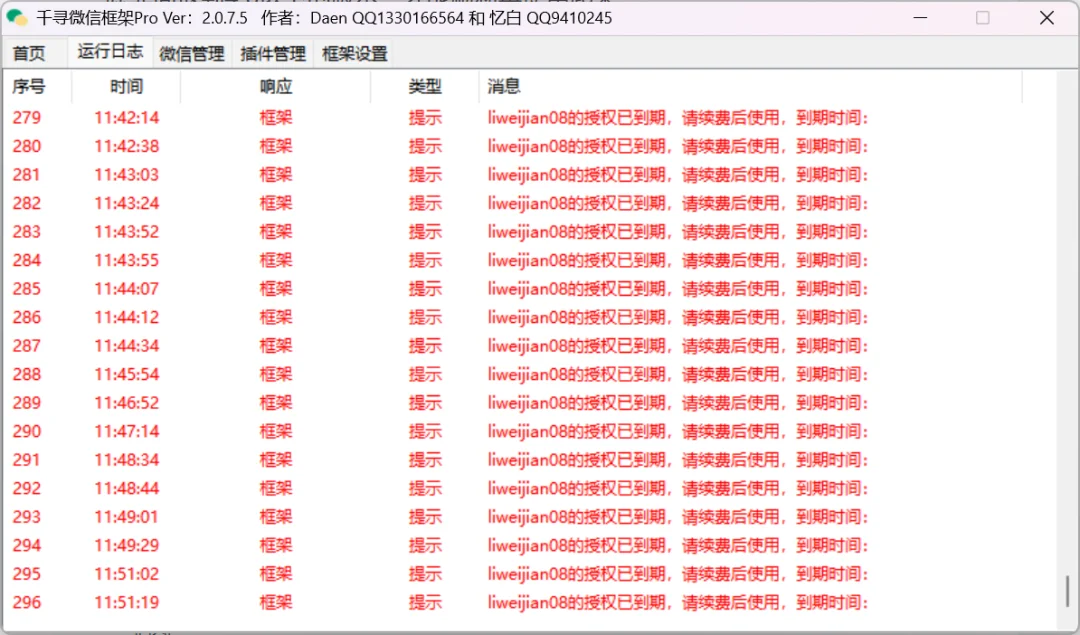Click the time 11:51:19
The image size is (1080, 635).
pyautogui.click(x=127, y=603)
